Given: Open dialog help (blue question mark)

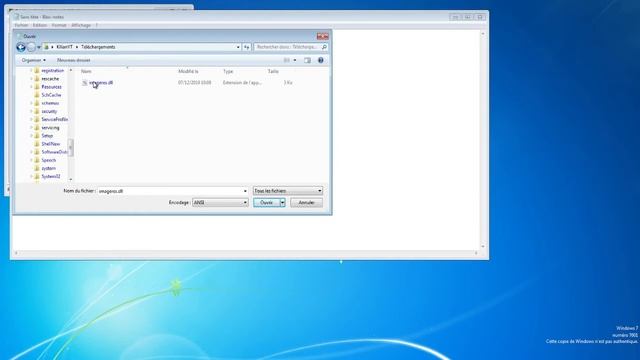Looking at the screenshot, I should click(321, 60).
